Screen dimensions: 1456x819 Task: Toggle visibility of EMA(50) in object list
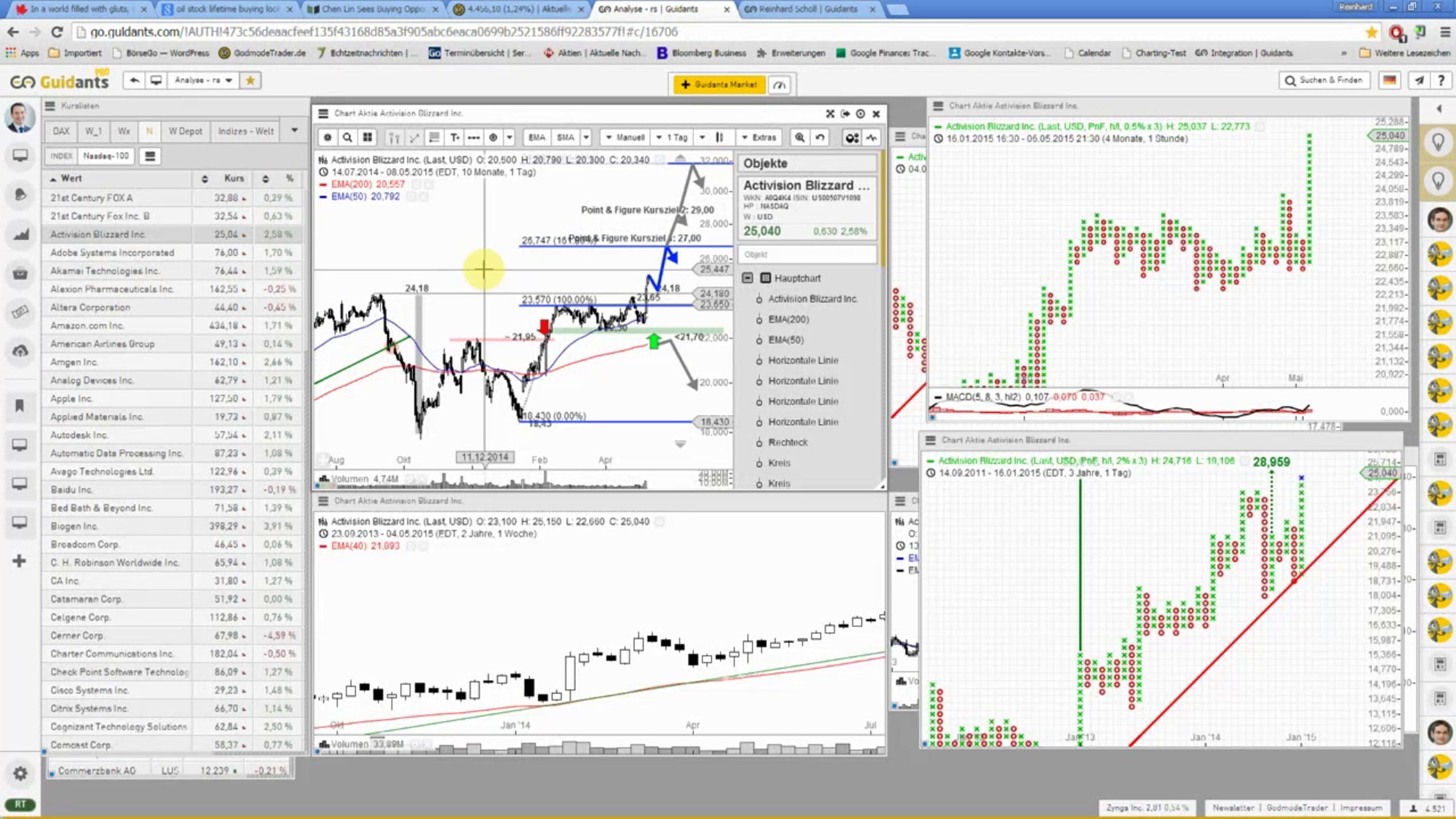(x=759, y=340)
